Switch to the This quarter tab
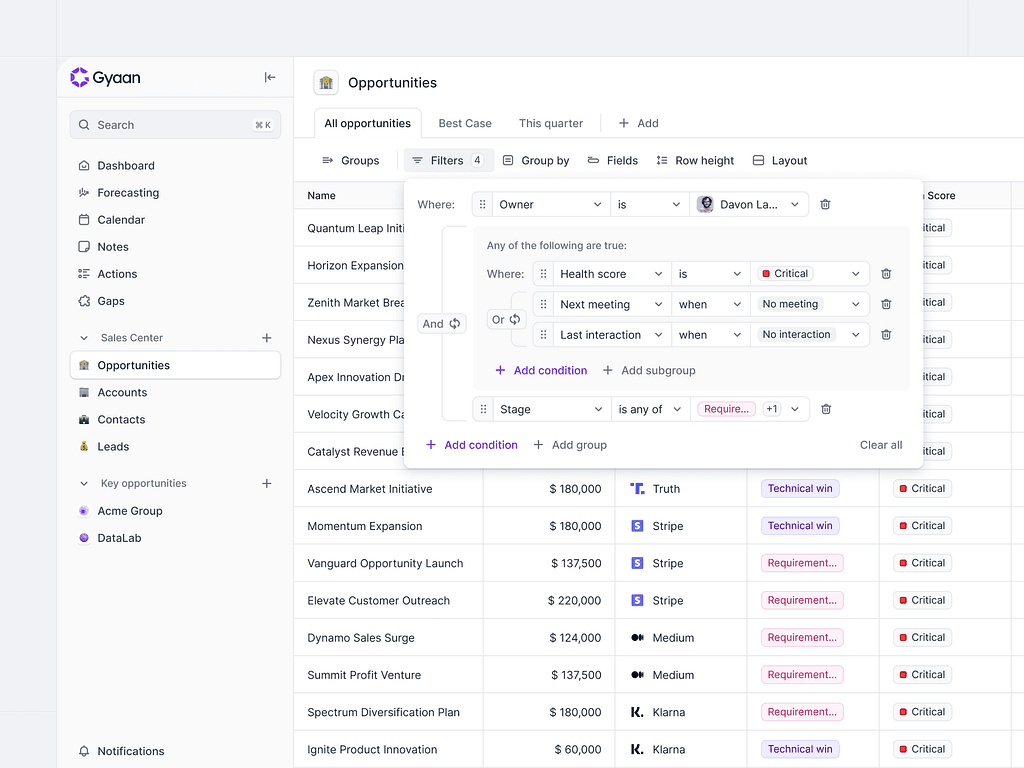The image size is (1024, 768). point(550,123)
